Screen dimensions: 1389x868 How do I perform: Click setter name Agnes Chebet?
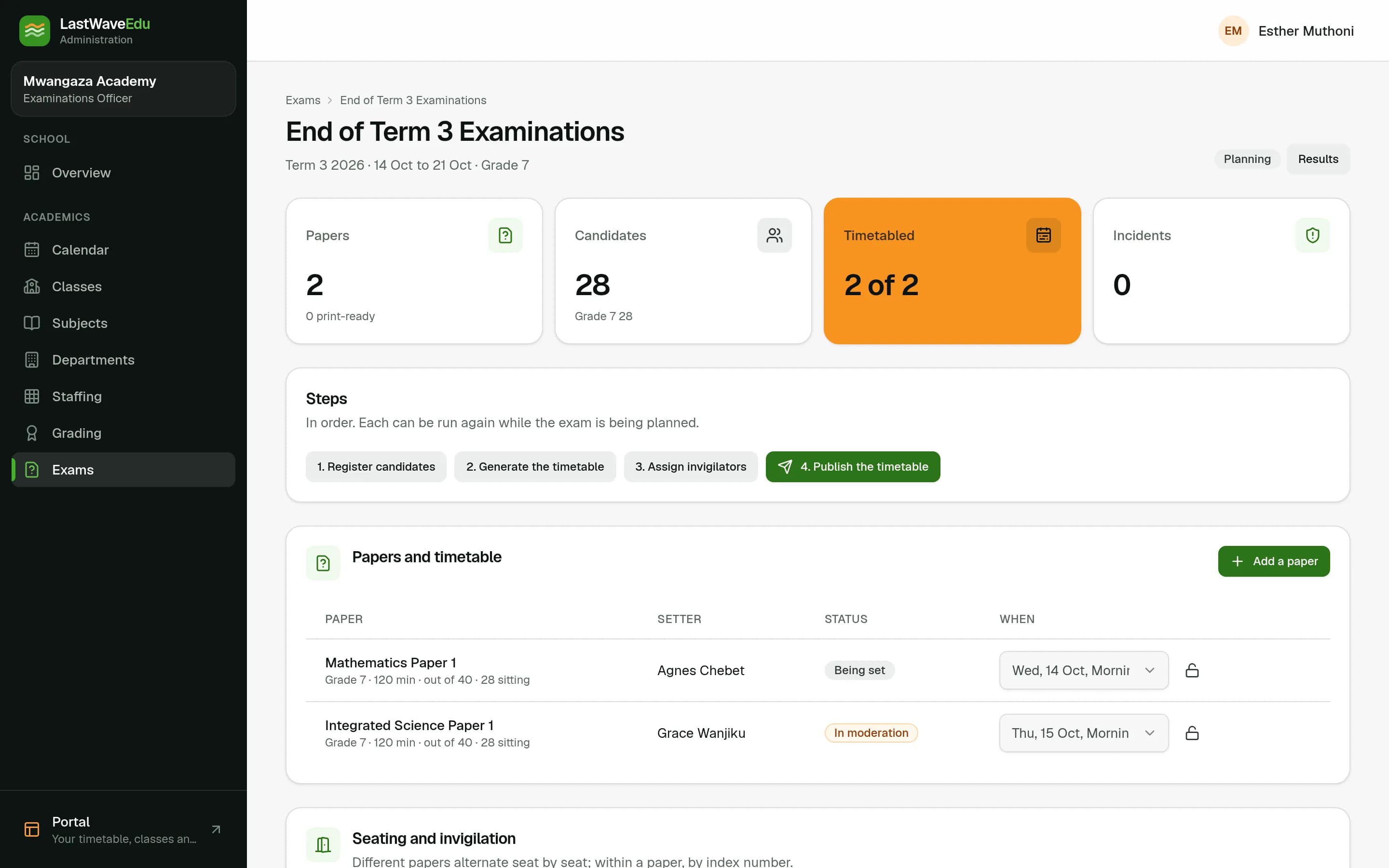pos(700,670)
